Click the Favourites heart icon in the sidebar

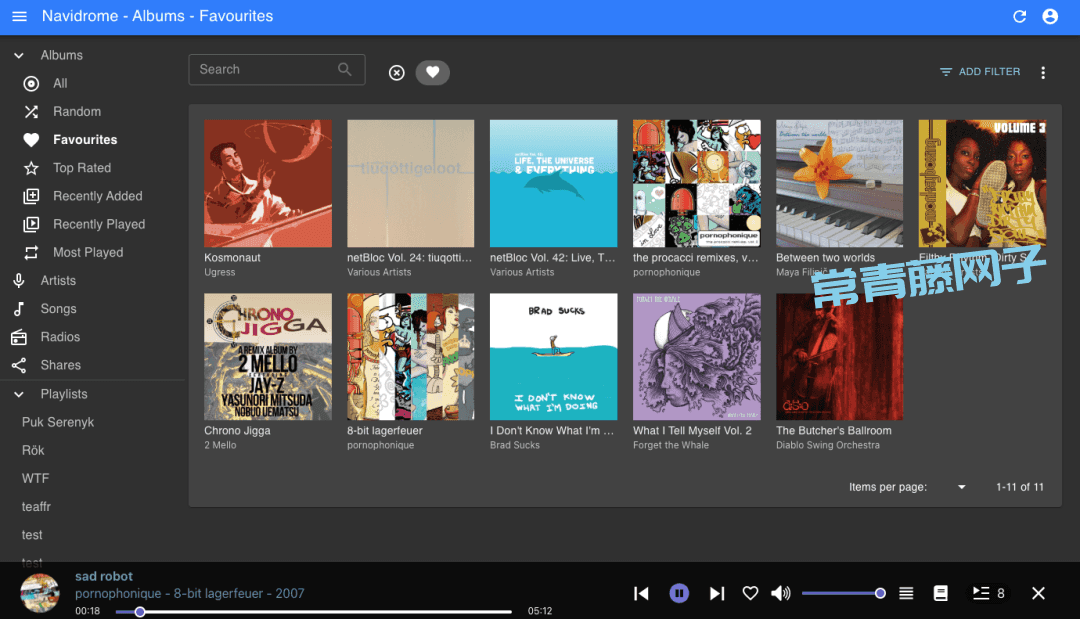(x=31, y=140)
